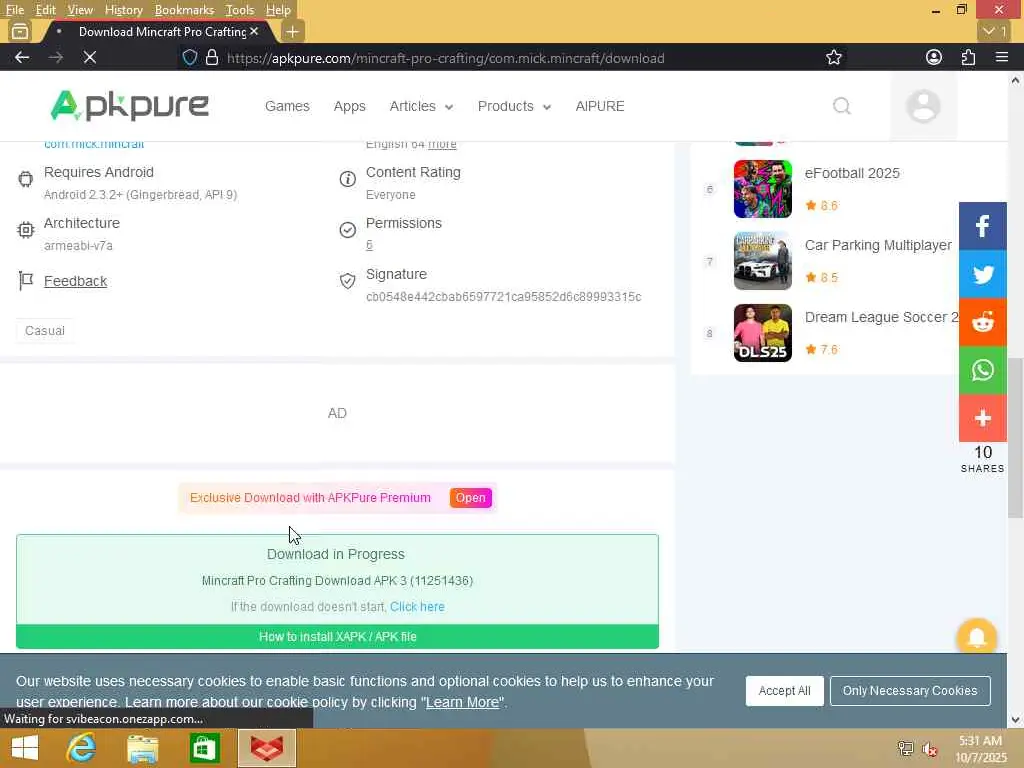Share on Reddit
This screenshot has width=1024, height=768.
pyautogui.click(x=982, y=322)
